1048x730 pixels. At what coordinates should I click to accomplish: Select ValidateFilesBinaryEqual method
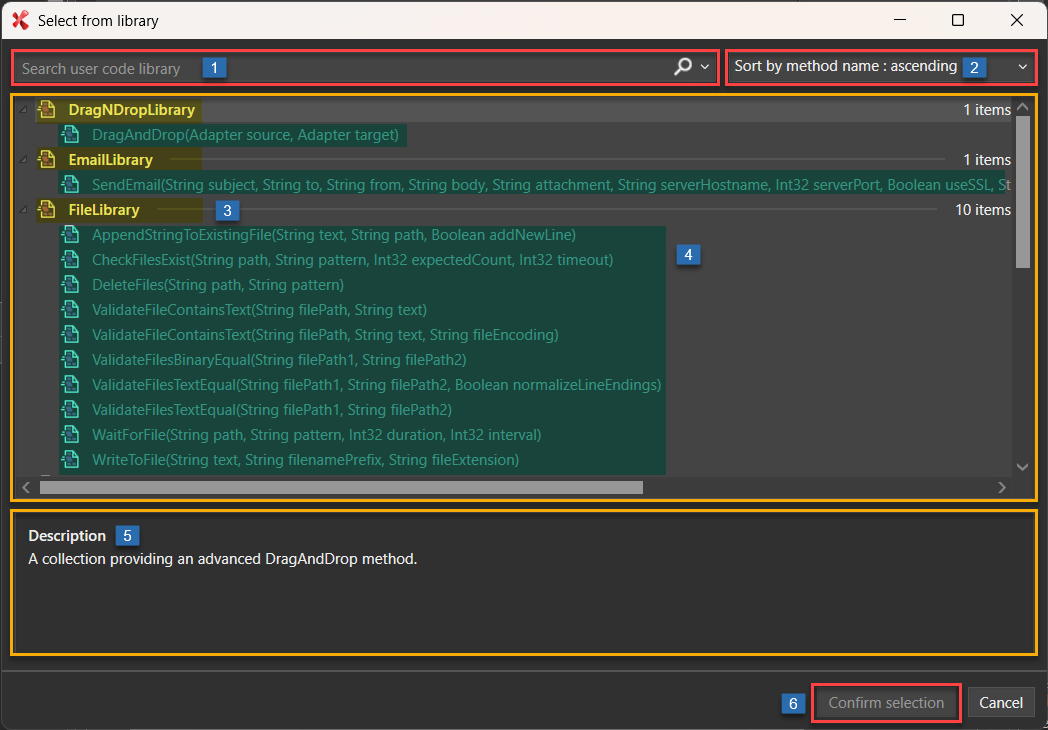pyautogui.click(x=279, y=360)
